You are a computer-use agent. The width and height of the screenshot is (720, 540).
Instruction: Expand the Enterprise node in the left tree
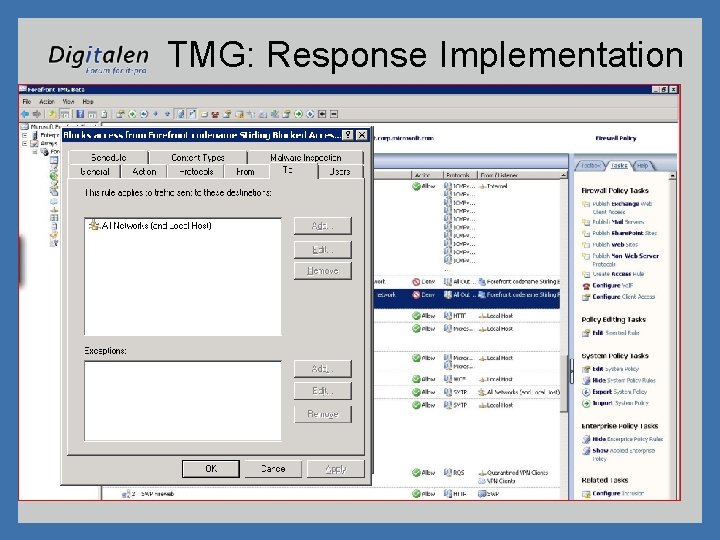coord(25,135)
